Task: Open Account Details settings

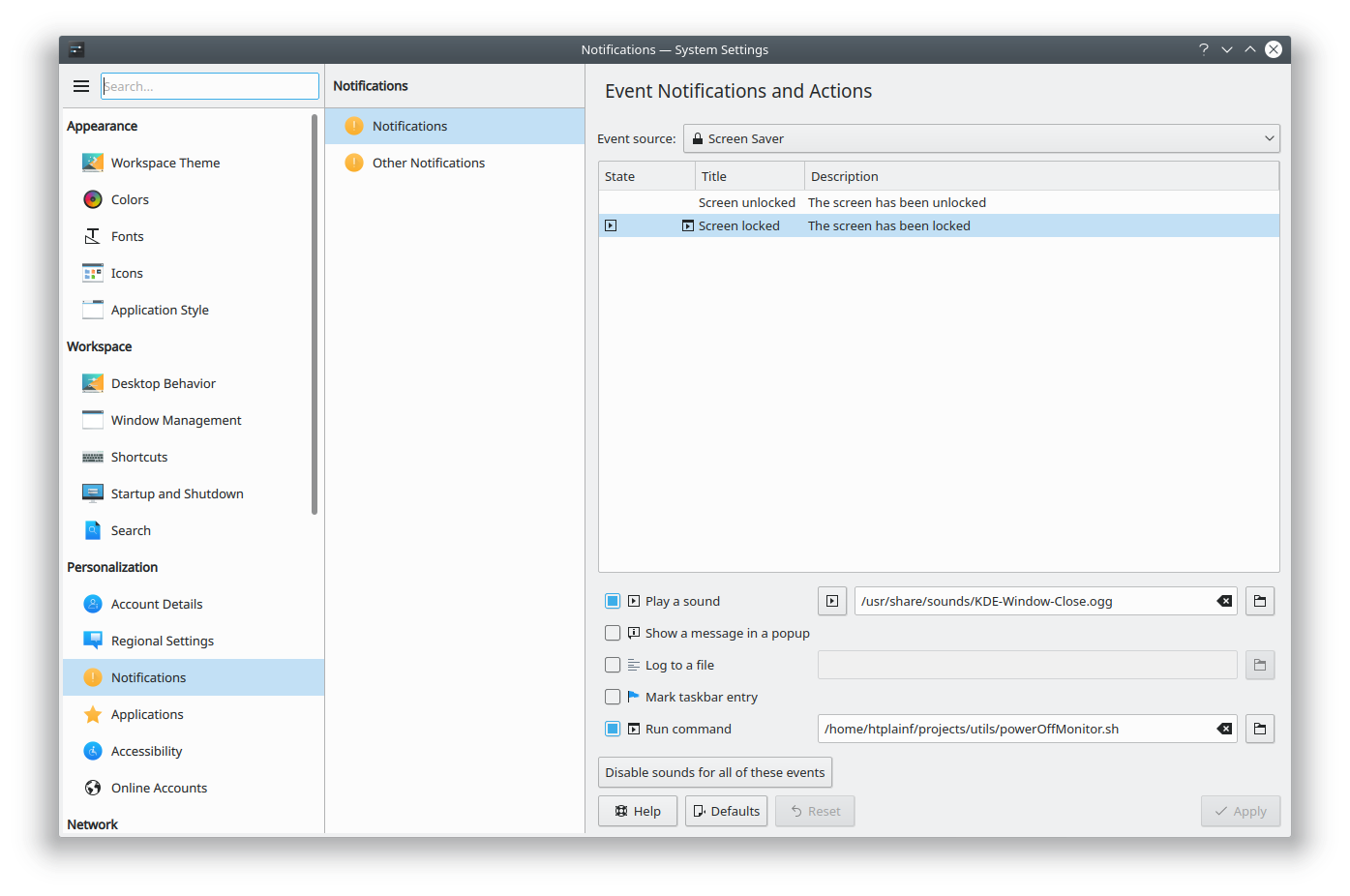Action: (x=194, y=604)
